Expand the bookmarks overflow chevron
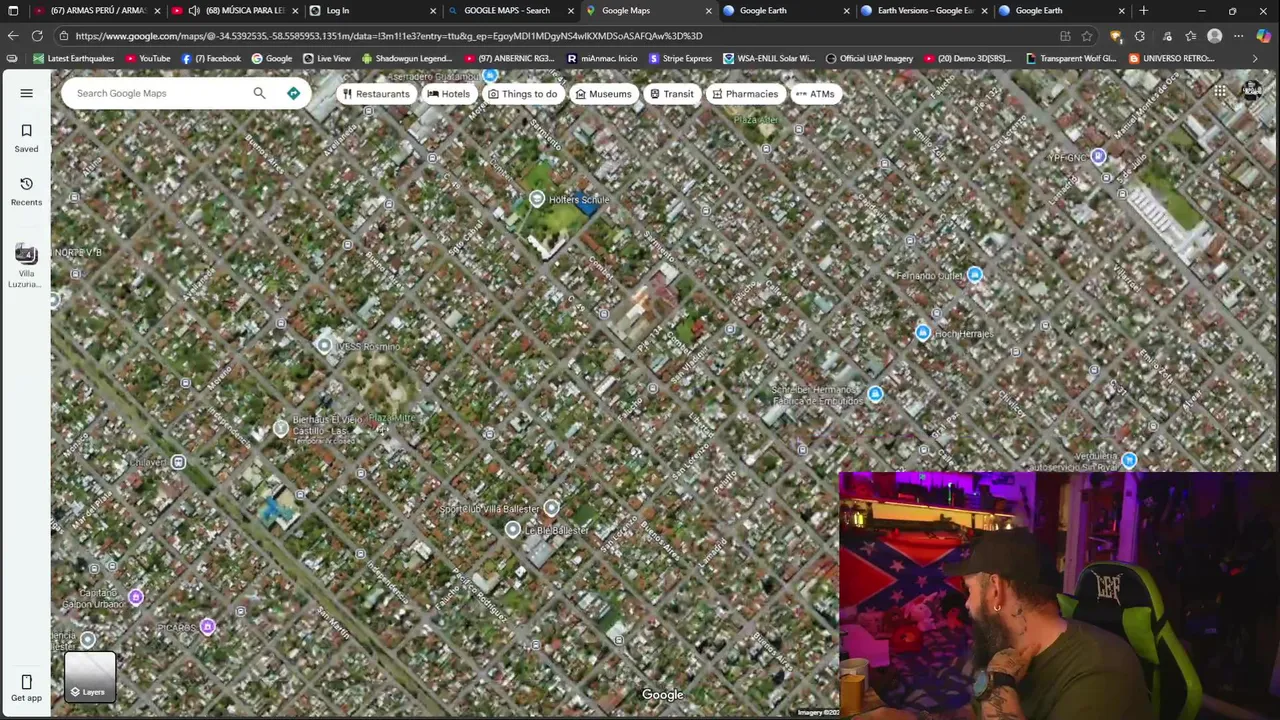This screenshot has height=720, width=1280. (1255, 58)
